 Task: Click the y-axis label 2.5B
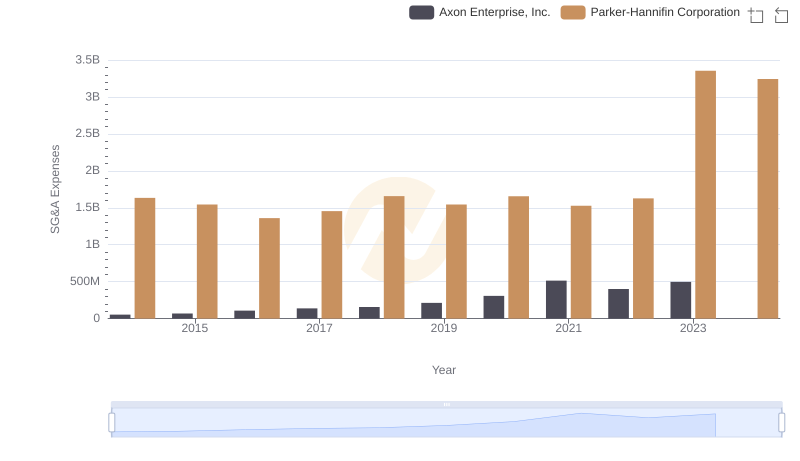87,133
